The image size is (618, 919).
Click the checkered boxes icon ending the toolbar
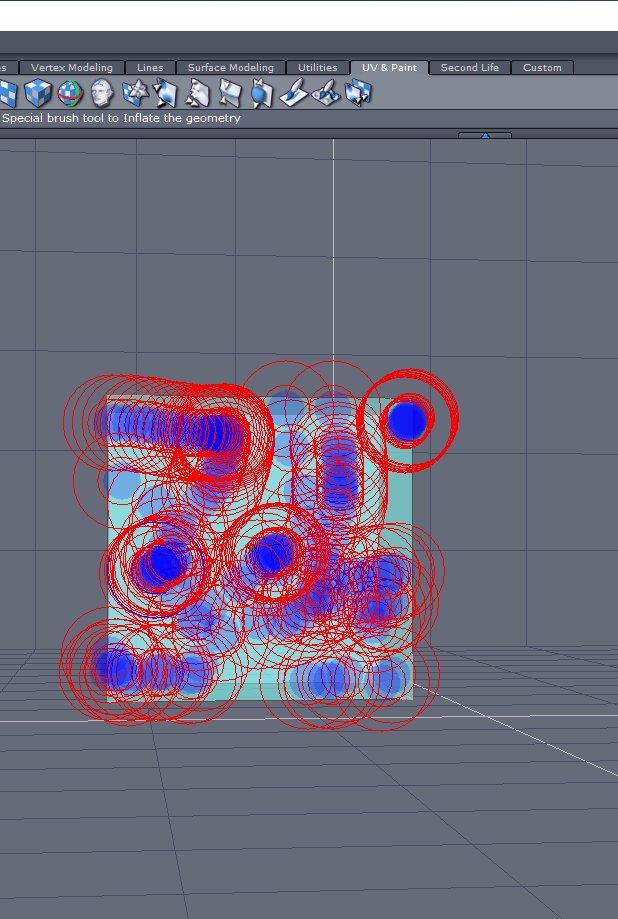pyautogui.click(x=358, y=93)
